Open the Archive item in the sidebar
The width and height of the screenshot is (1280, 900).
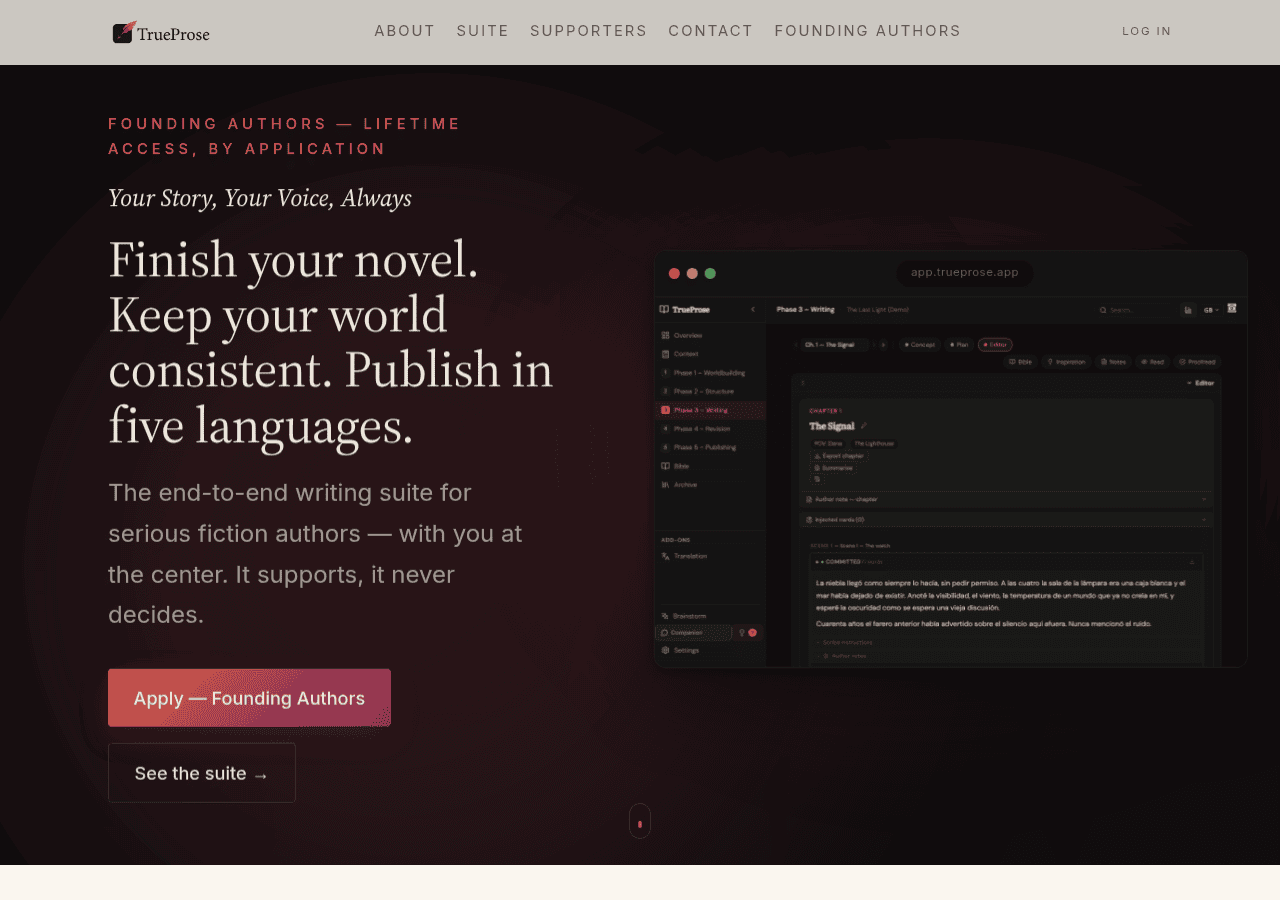click(708, 485)
